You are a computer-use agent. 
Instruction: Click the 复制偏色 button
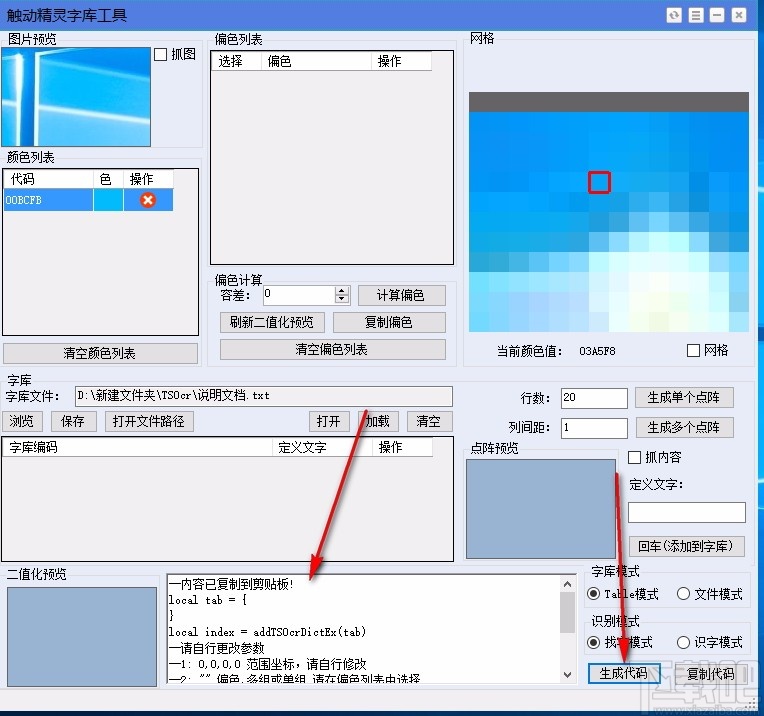click(x=389, y=322)
